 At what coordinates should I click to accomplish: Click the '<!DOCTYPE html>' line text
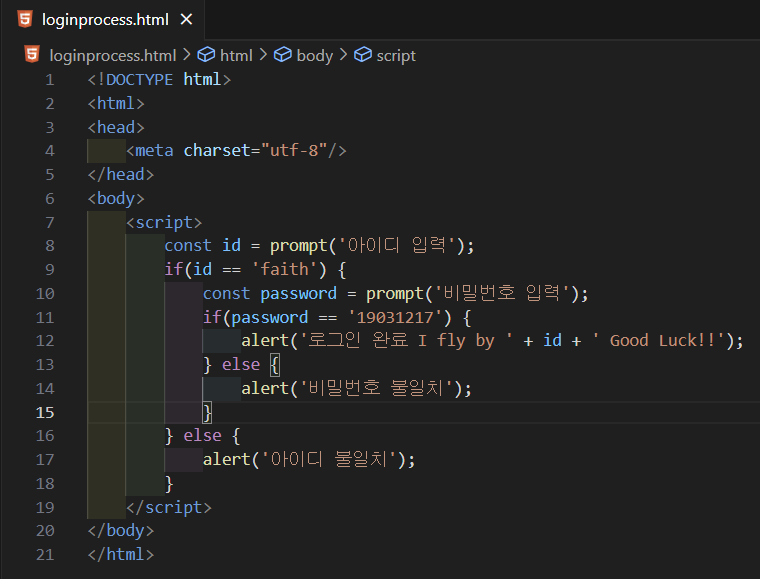(159, 79)
